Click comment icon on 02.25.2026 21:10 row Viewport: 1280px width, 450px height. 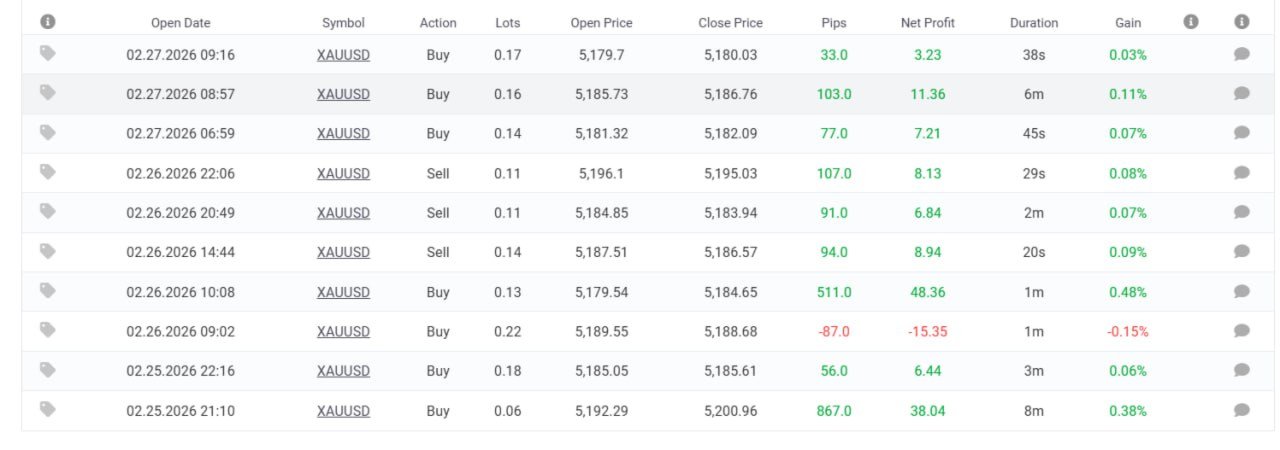coord(1242,410)
